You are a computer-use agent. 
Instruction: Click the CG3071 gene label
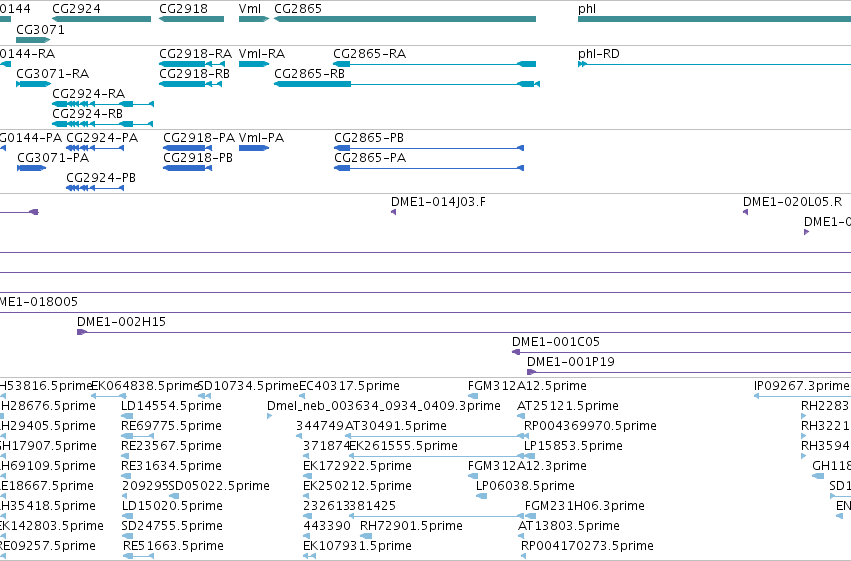click(x=40, y=29)
